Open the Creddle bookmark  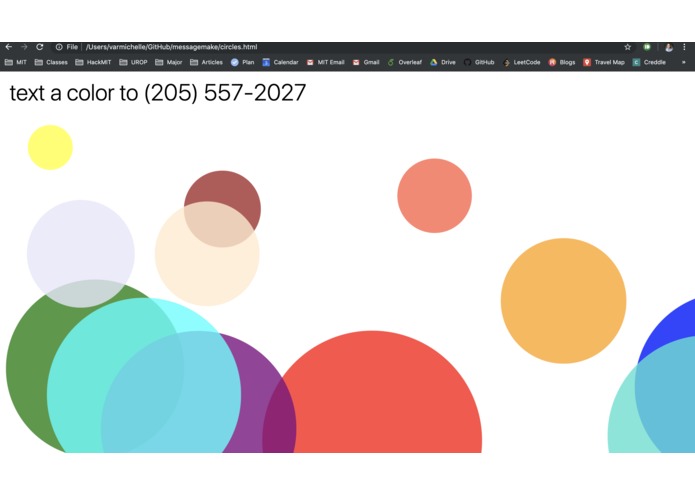point(649,62)
